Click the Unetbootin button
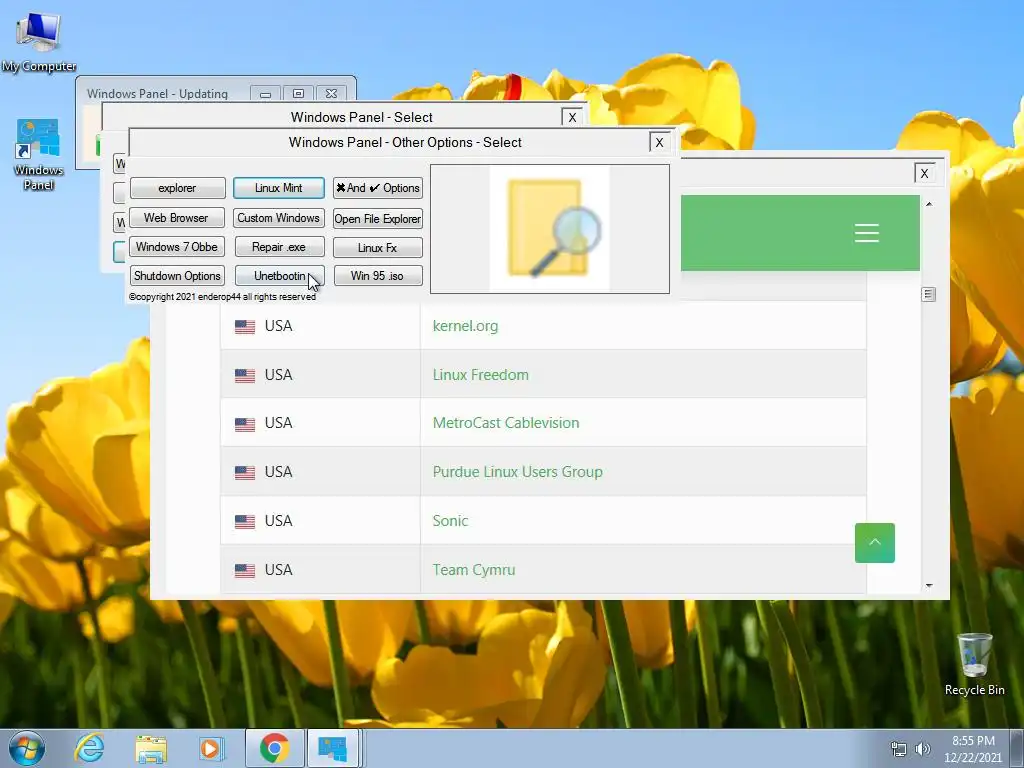 (280, 276)
